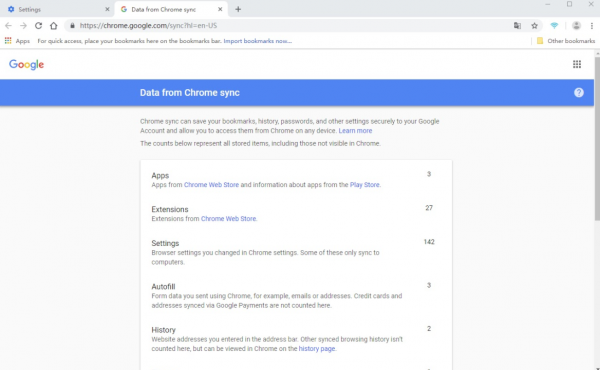The height and width of the screenshot is (370, 600).
Task: Click the Settings count 142
Action: point(429,242)
